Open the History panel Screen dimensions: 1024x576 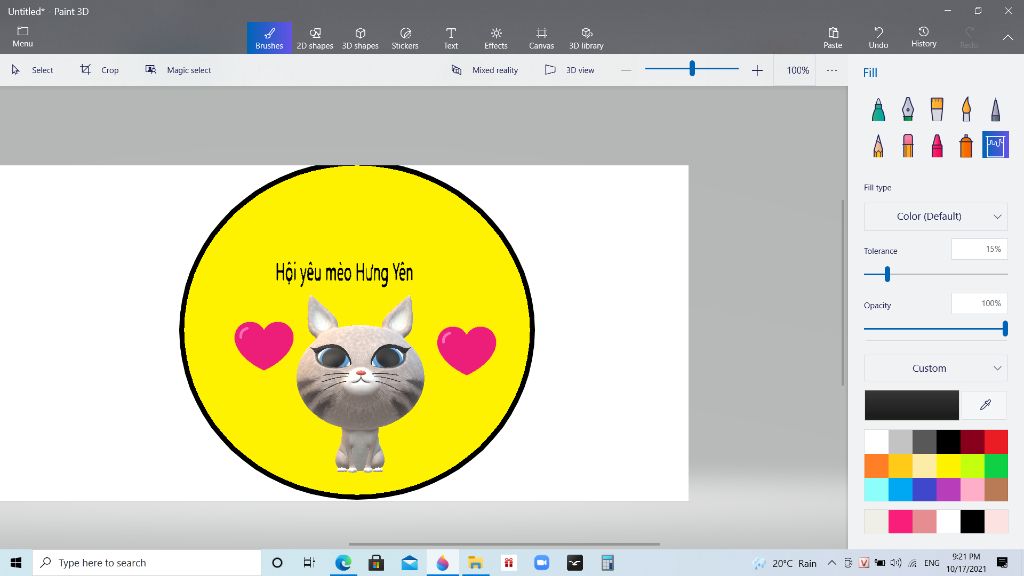[x=923, y=37]
